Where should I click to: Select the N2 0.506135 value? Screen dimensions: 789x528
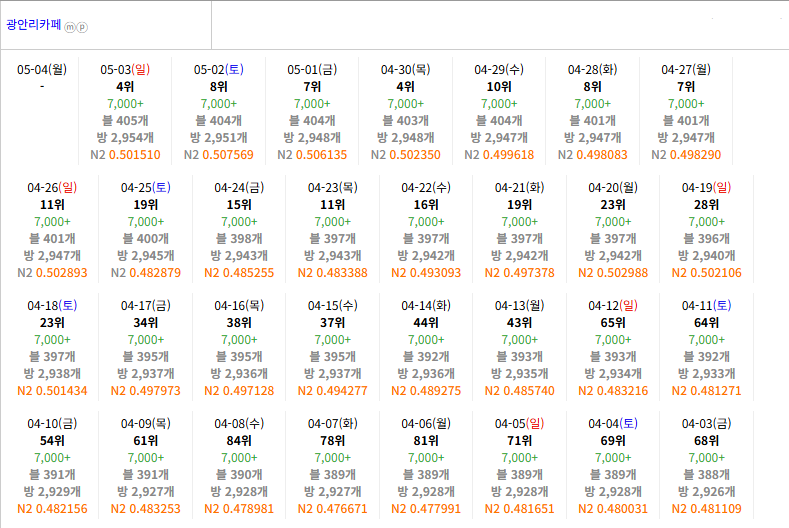(x=312, y=155)
